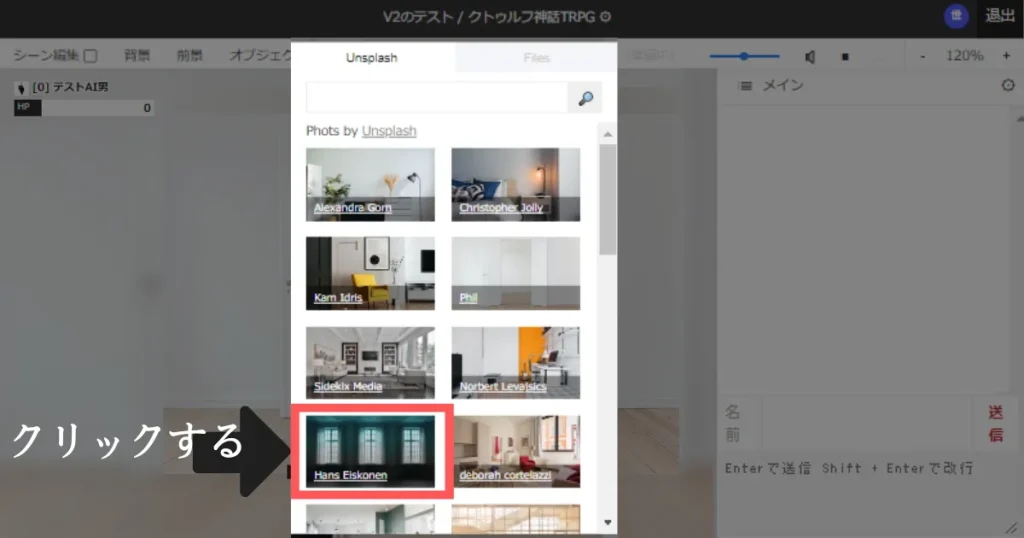Image resolution: width=1024 pixels, height=538 pixels.
Task: Click the magnifier search icon
Action: [x=585, y=98]
